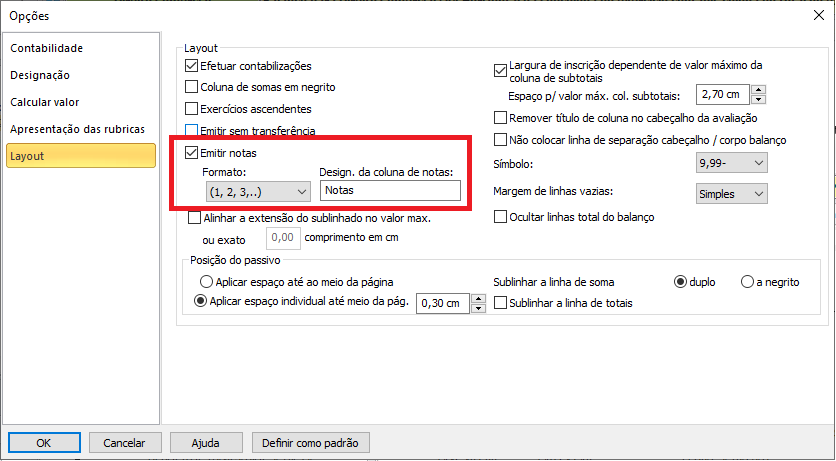Expand Margem de linhas vazias dropdown

pos(732,194)
